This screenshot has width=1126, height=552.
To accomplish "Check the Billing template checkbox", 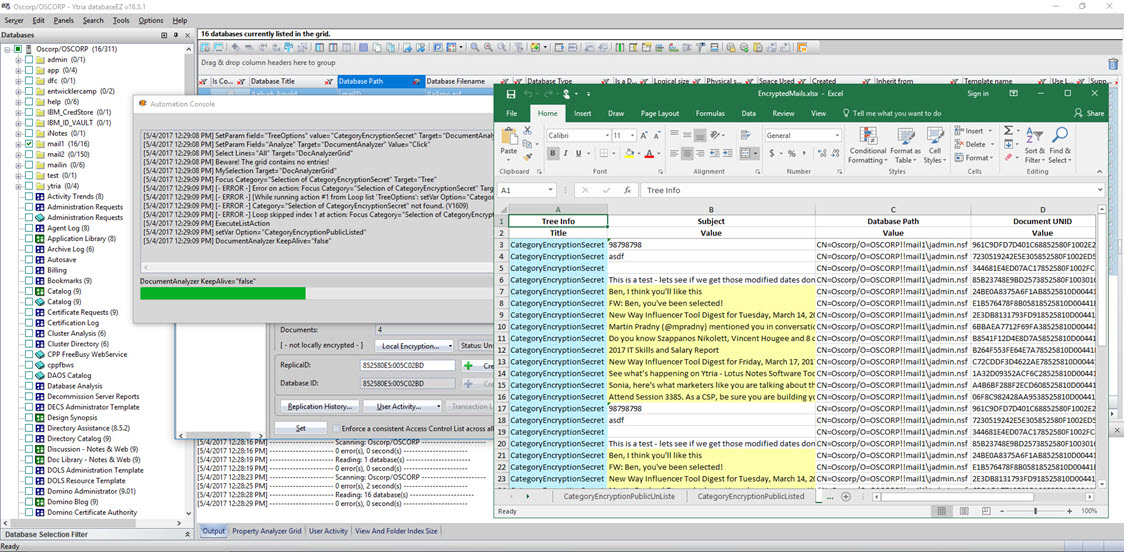I will click(29, 271).
